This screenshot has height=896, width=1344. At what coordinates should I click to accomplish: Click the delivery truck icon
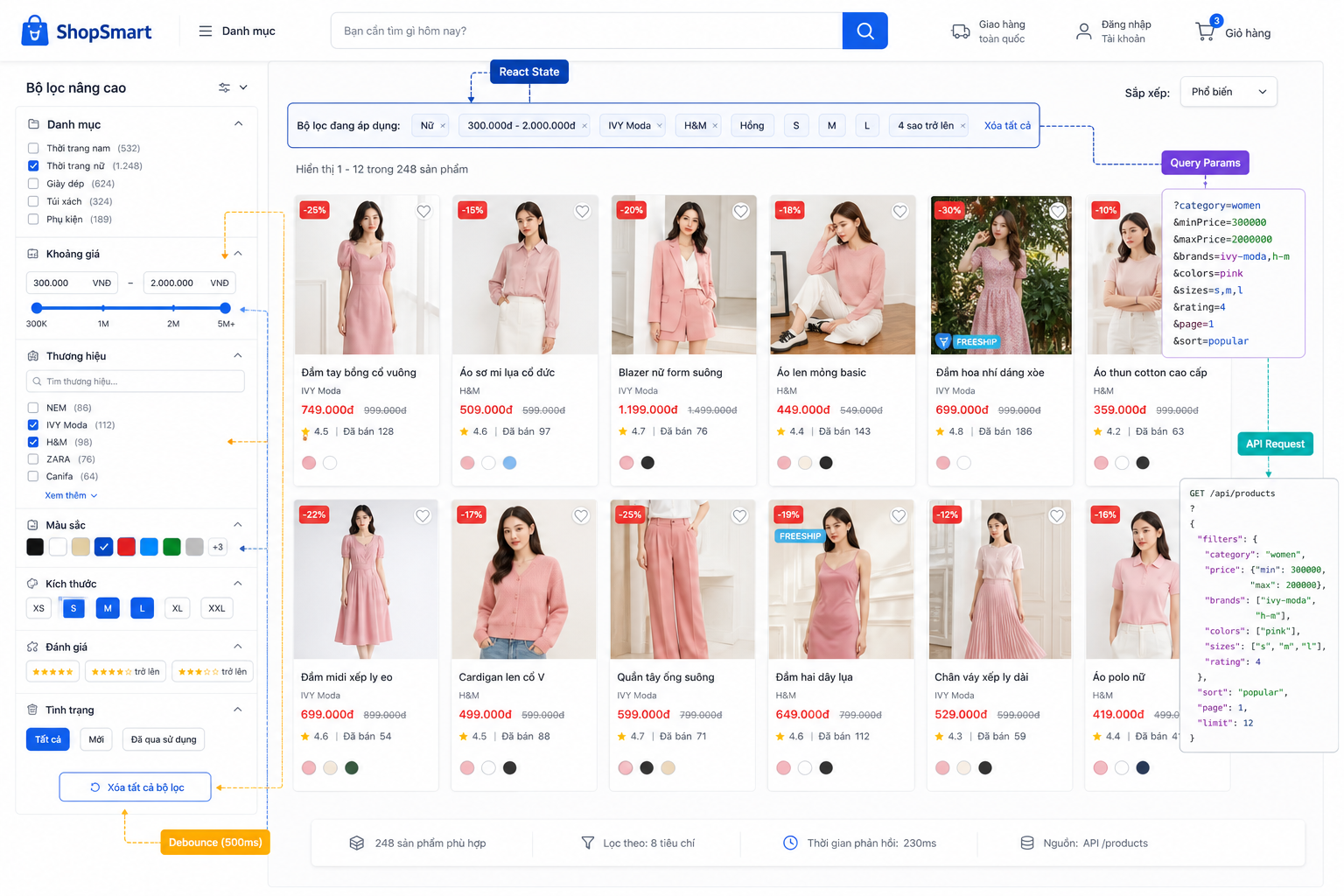960,31
